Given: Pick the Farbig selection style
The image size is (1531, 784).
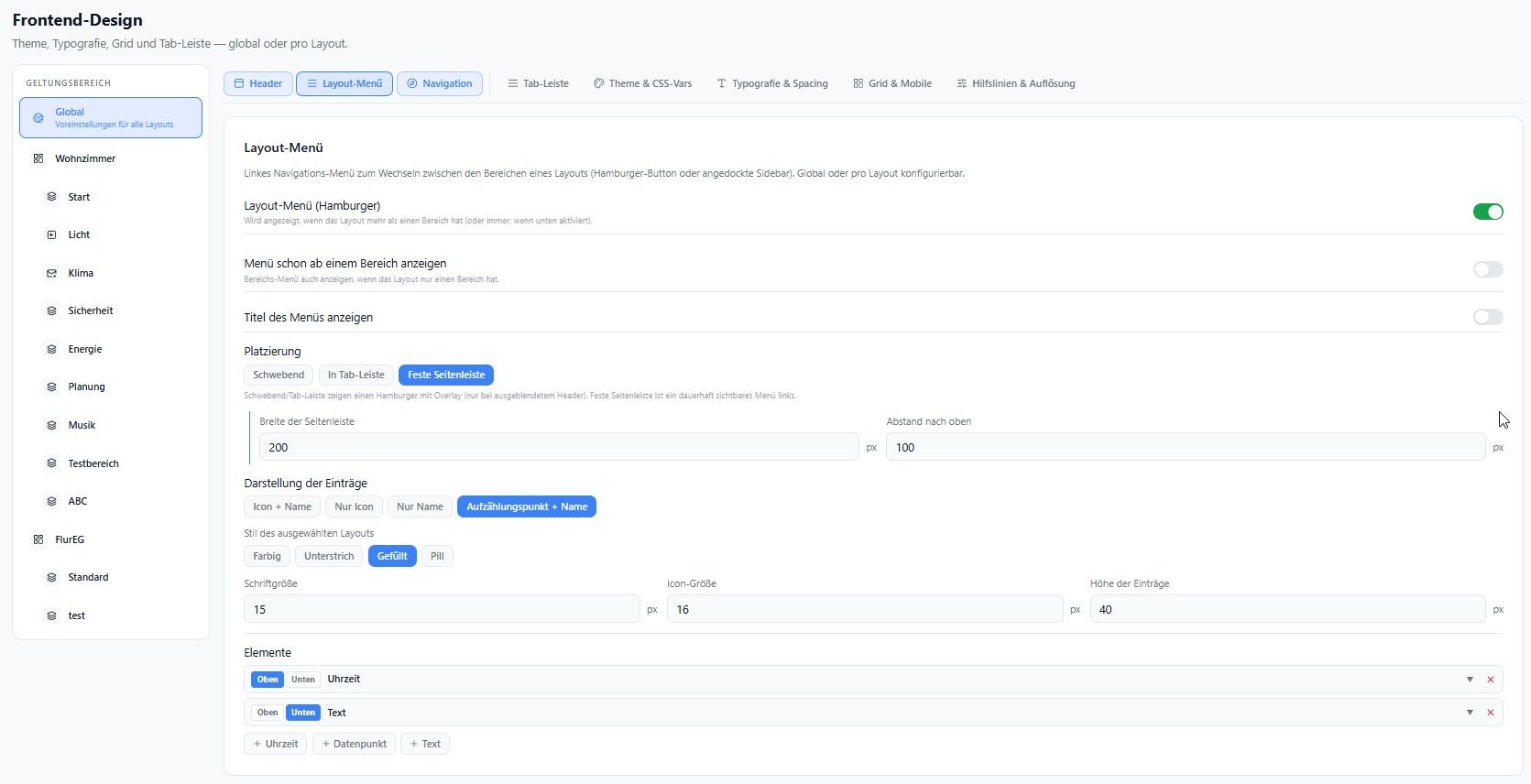Looking at the screenshot, I should 267,556.
